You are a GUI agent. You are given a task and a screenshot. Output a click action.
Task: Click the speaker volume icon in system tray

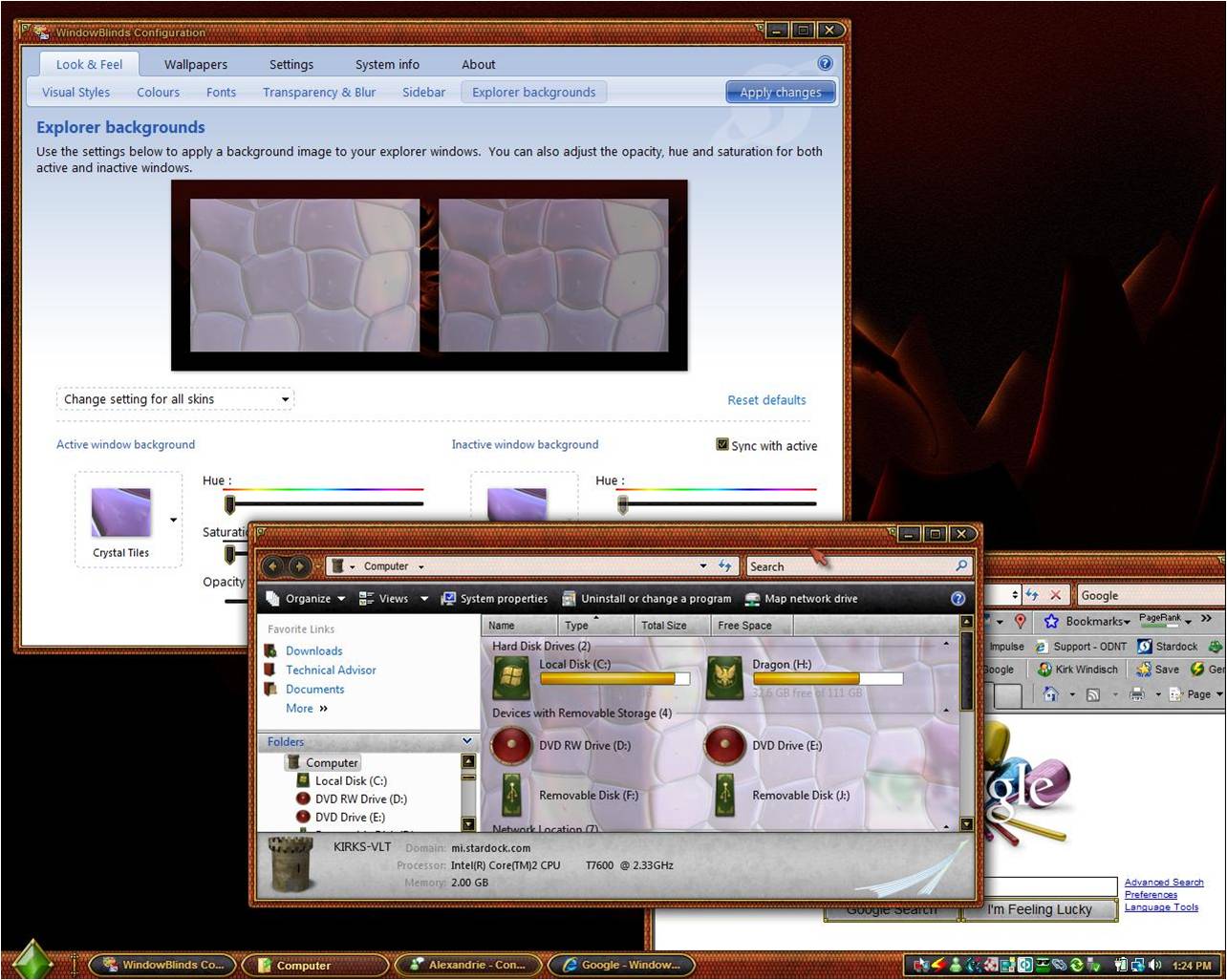pyautogui.click(x=1154, y=965)
